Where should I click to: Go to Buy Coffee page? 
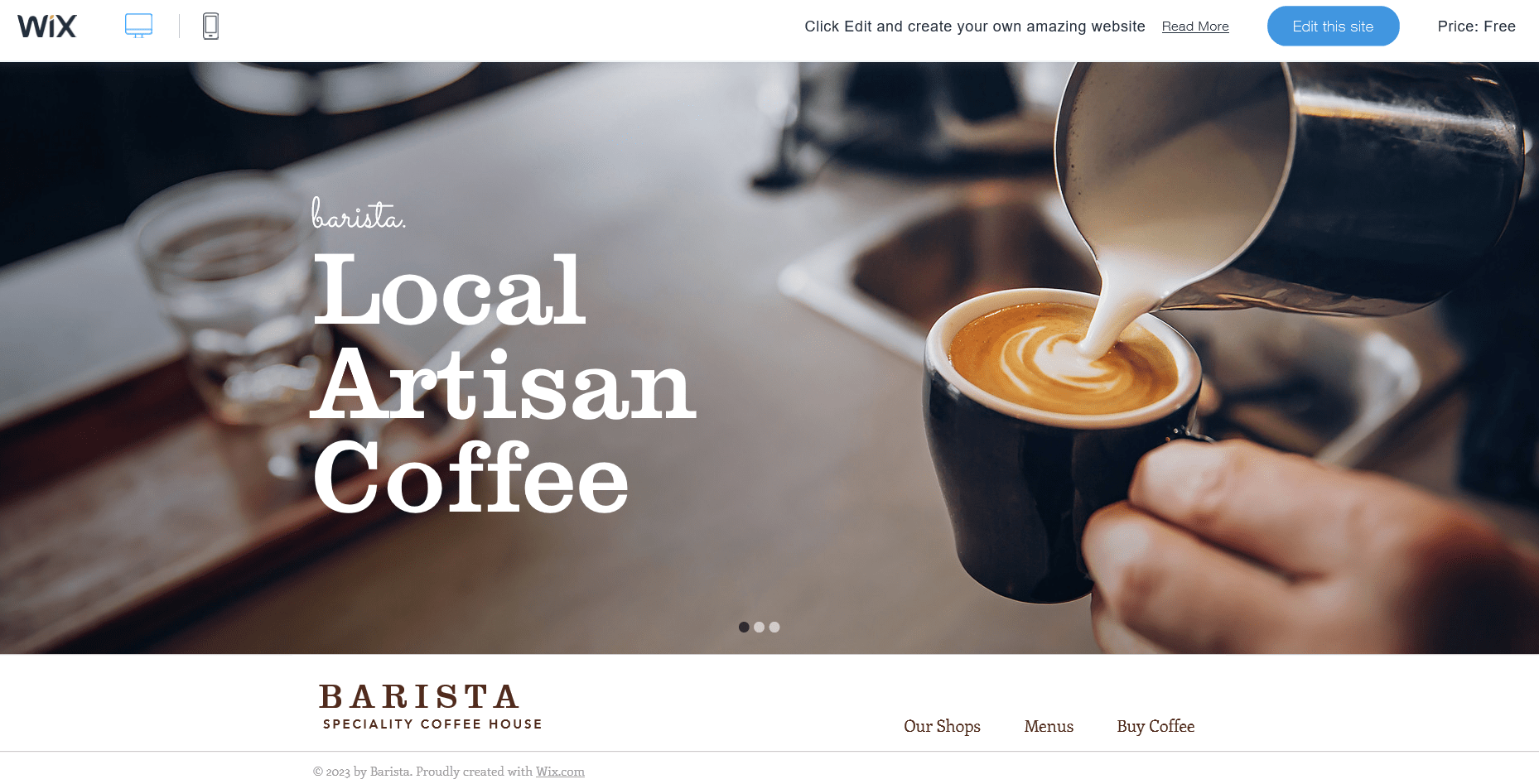pos(1155,726)
